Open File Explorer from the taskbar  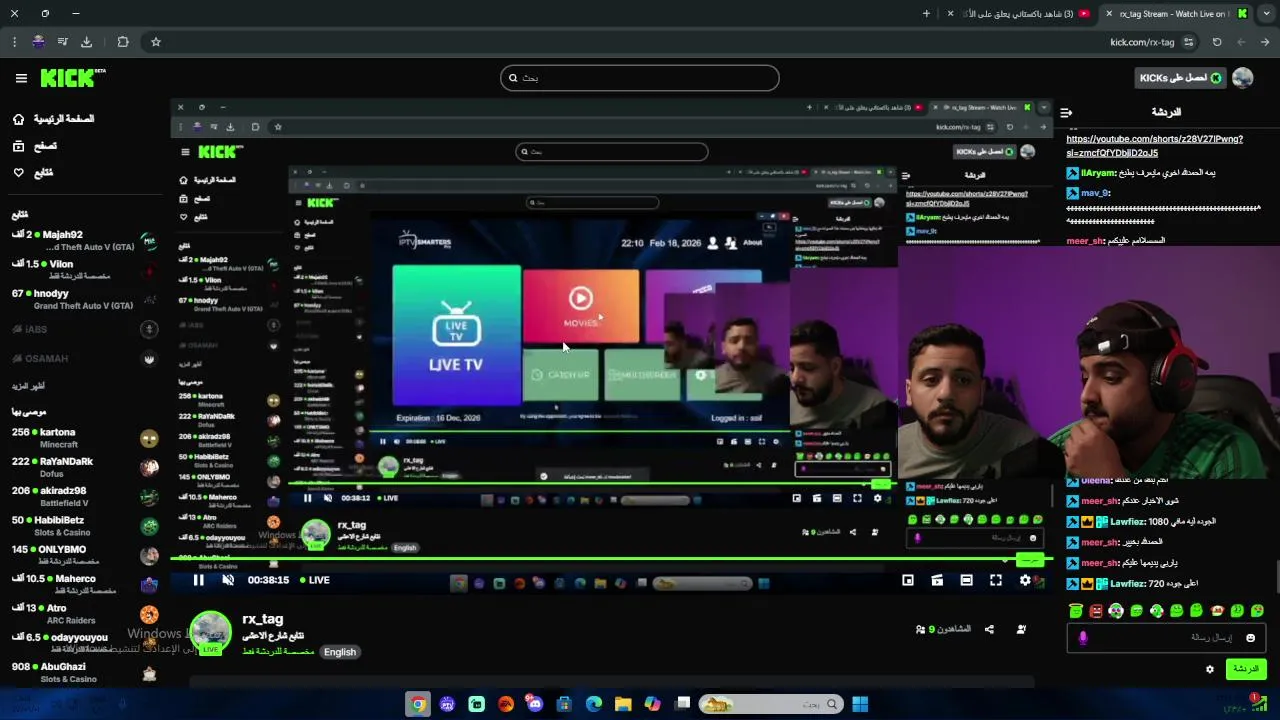click(x=623, y=704)
